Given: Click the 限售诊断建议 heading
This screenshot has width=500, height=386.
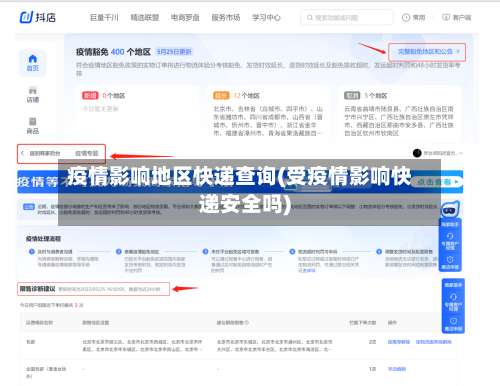Looking at the screenshot, I should click(37, 289).
